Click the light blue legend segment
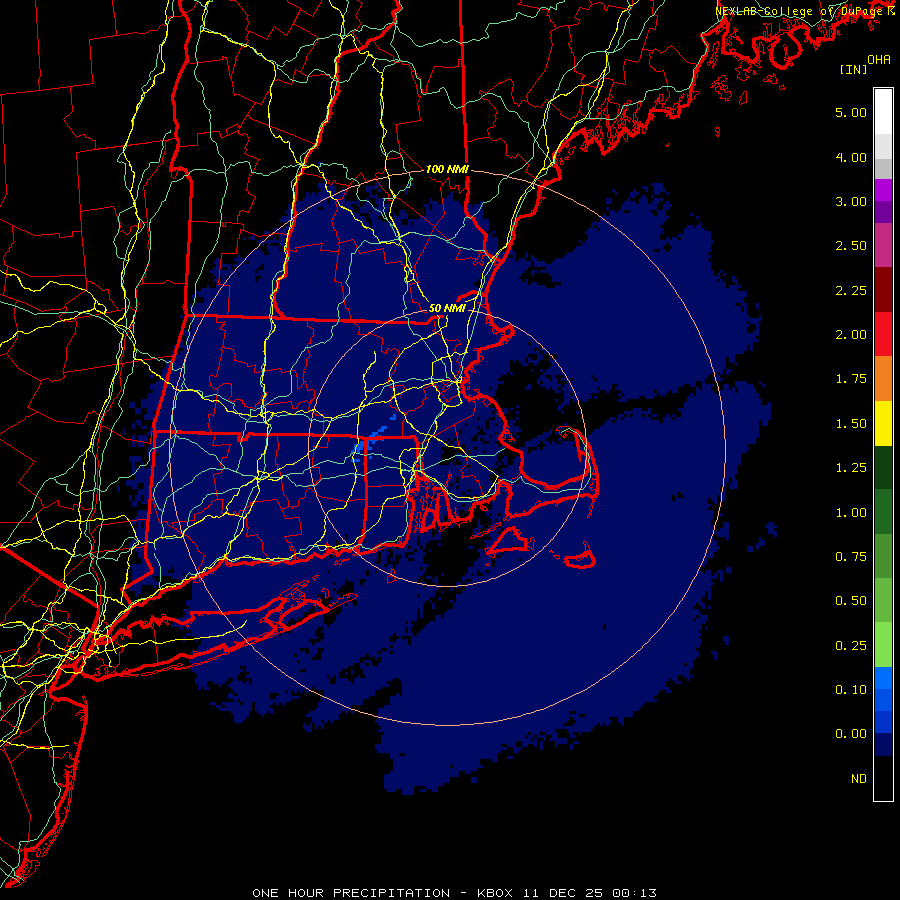Screen dimensions: 900x900 point(883,678)
